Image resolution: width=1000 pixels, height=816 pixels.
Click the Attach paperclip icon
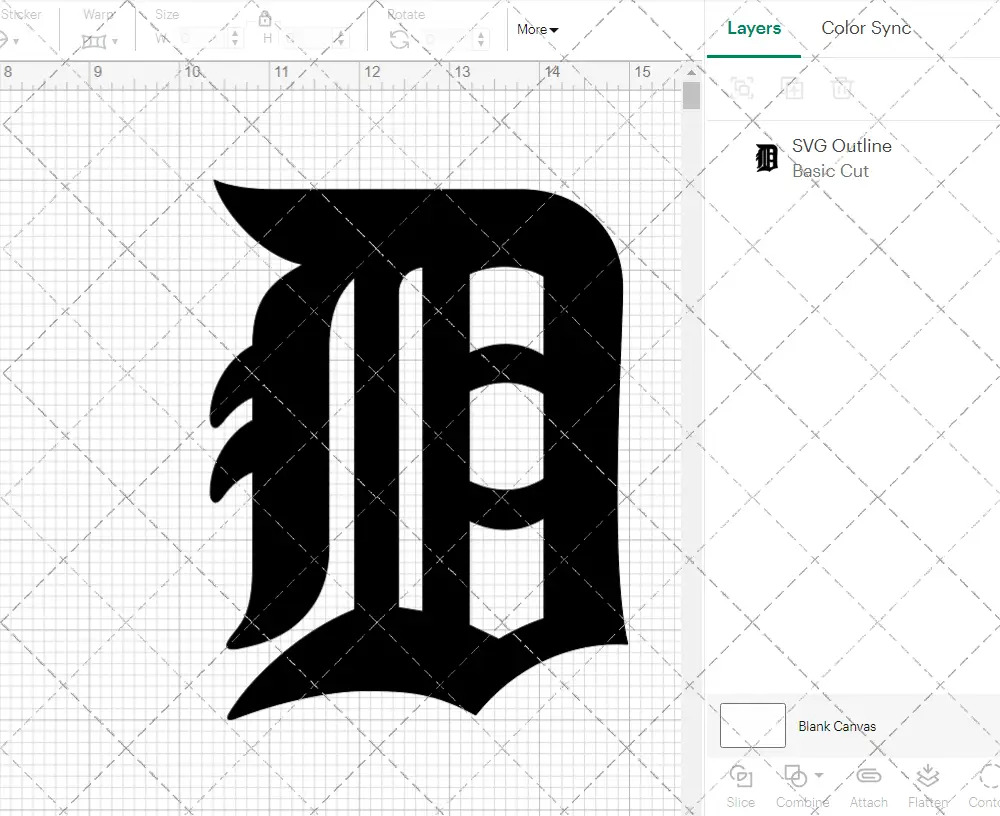point(868,778)
